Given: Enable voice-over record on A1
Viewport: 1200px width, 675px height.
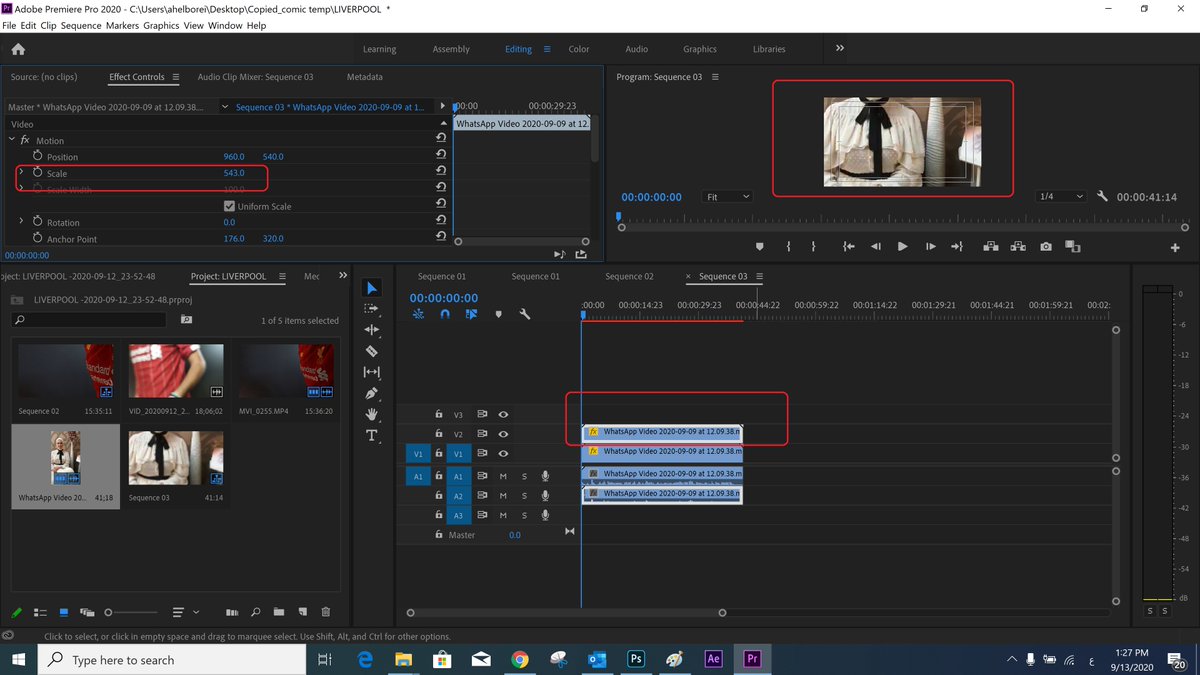Looking at the screenshot, I should [546, 476].
